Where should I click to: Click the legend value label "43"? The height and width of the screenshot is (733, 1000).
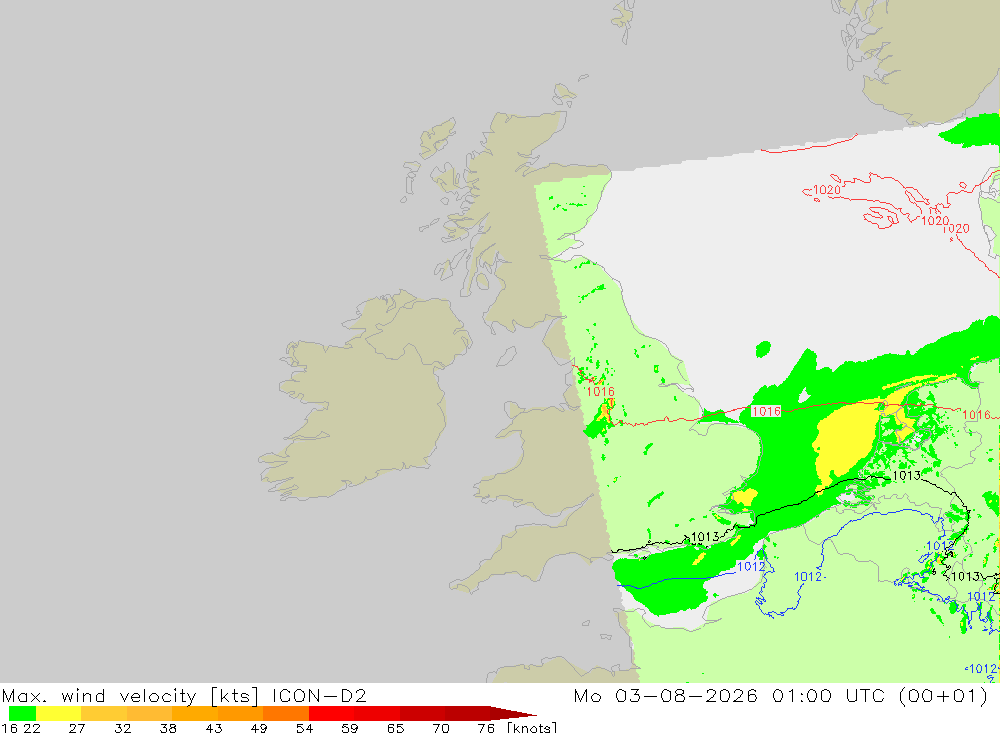[x=214, y=728]
